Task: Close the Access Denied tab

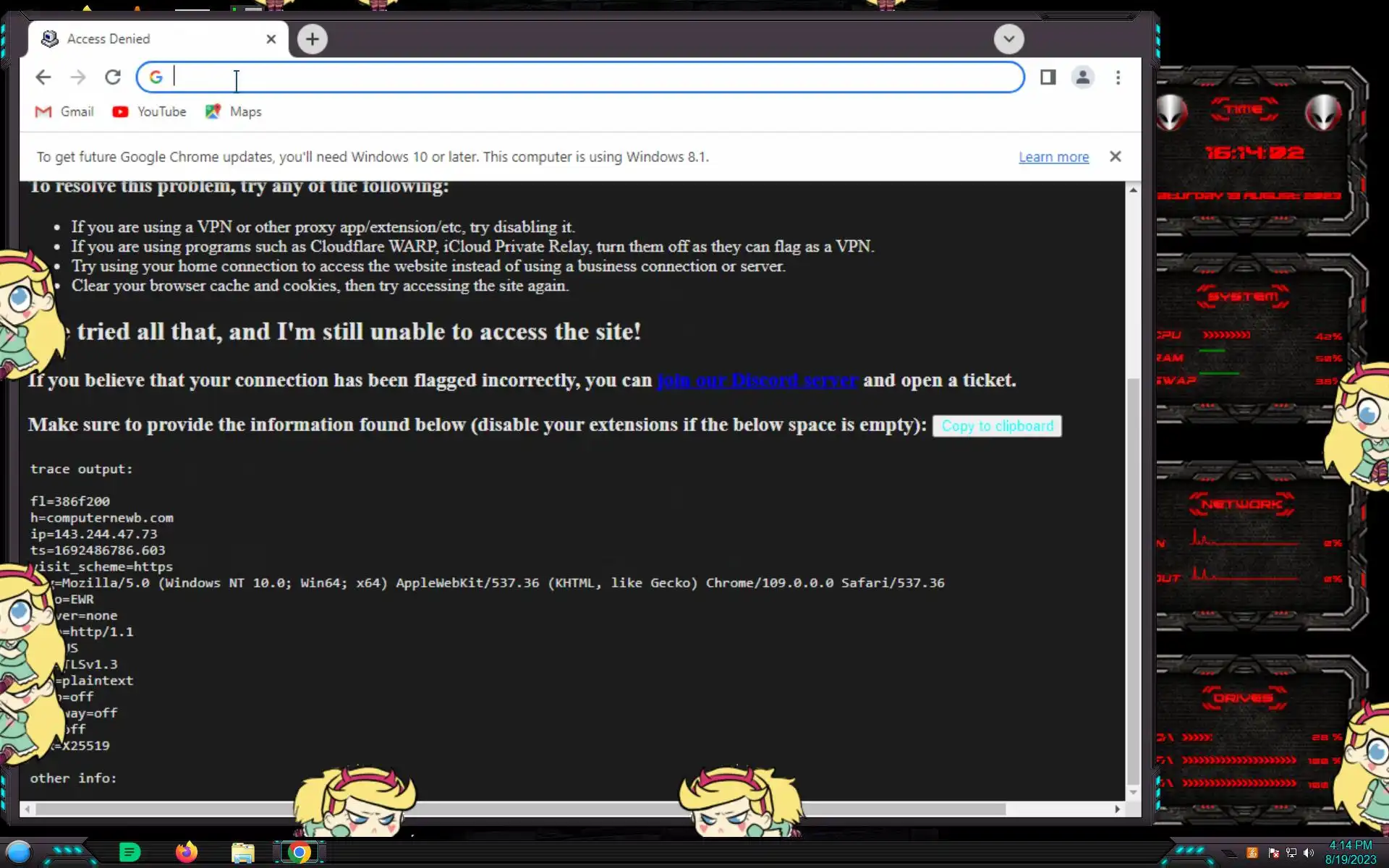Action: 271,39
